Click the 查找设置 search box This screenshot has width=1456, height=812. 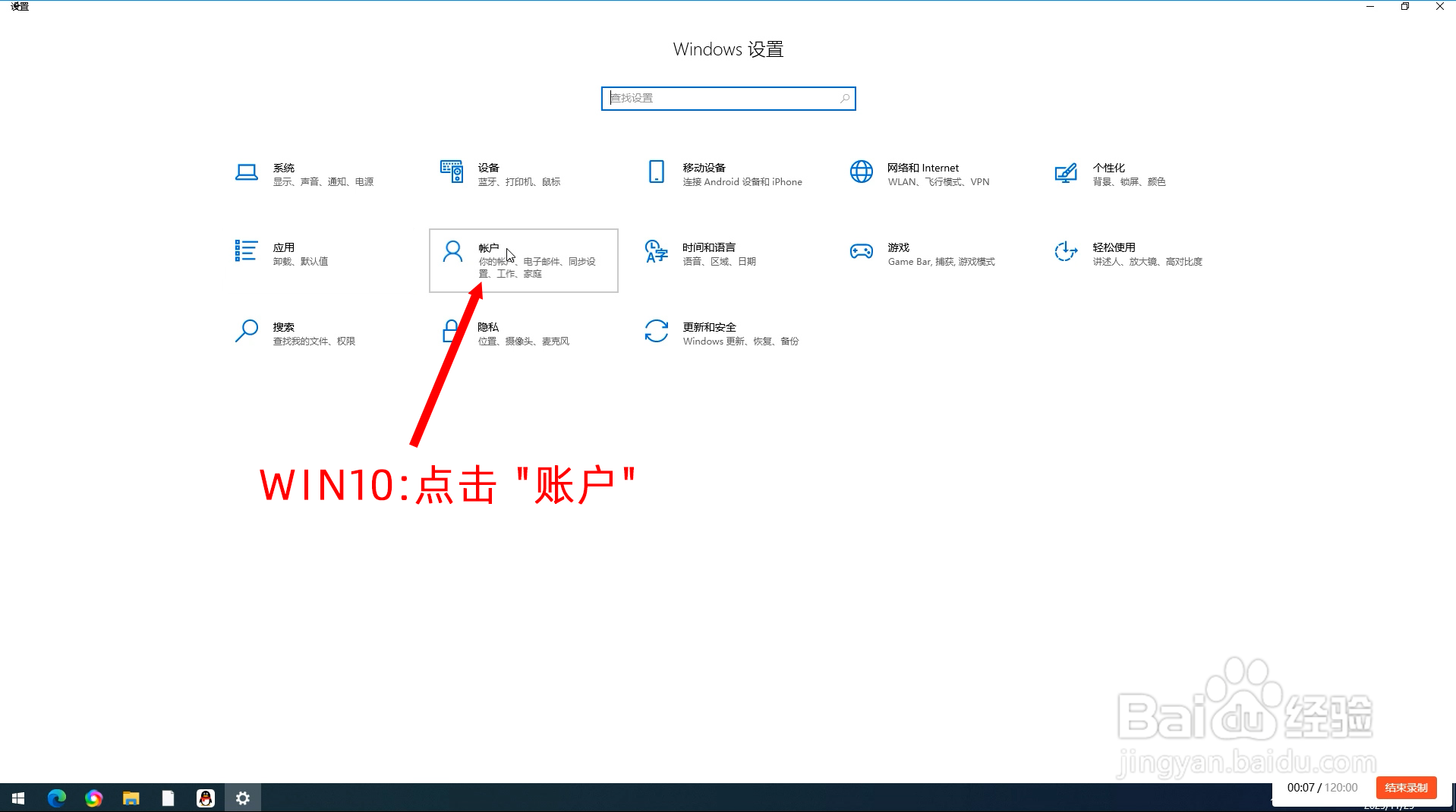714,98
